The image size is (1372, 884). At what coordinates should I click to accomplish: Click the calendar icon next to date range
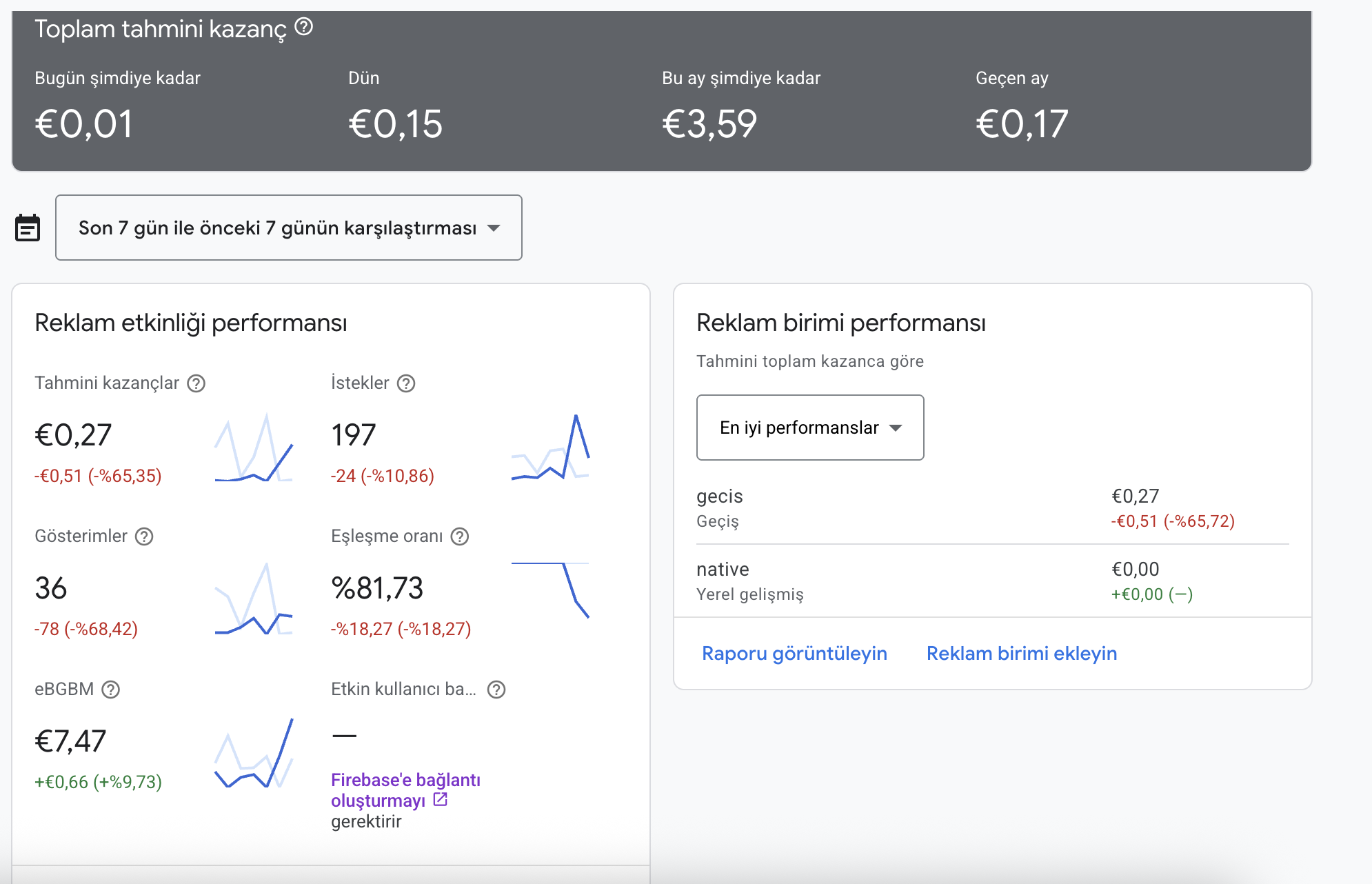click(28, 228)
